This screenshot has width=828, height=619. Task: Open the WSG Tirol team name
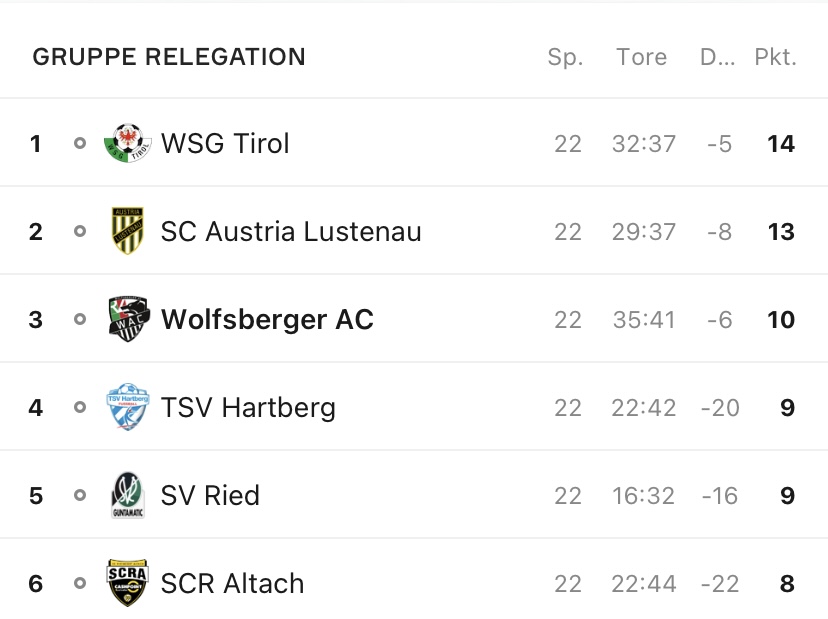click(225, 143)
